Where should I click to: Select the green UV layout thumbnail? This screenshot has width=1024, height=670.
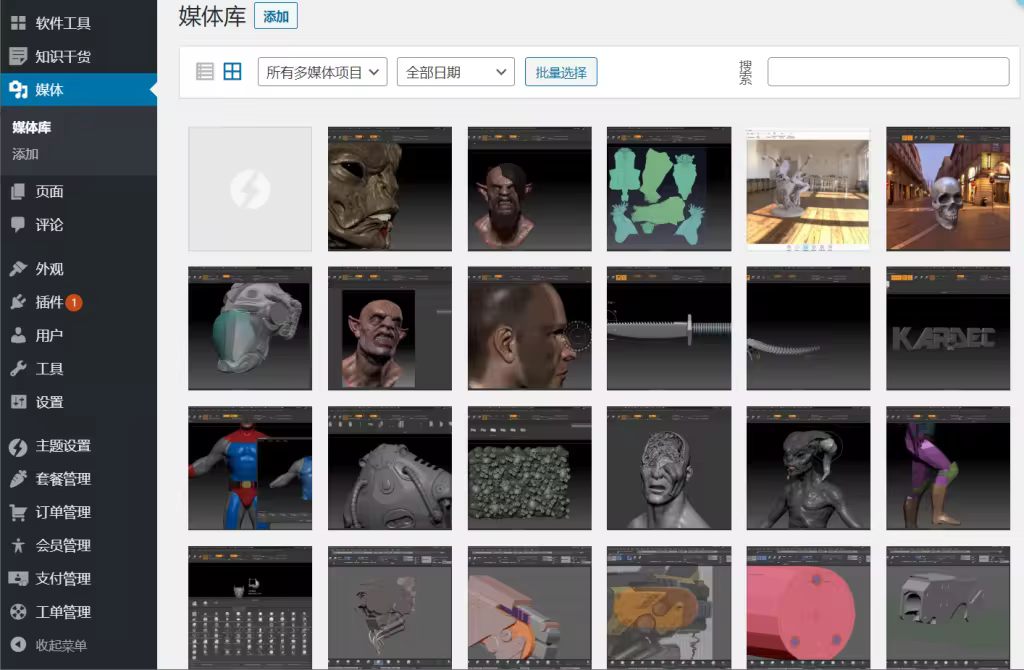pos(669,189)
